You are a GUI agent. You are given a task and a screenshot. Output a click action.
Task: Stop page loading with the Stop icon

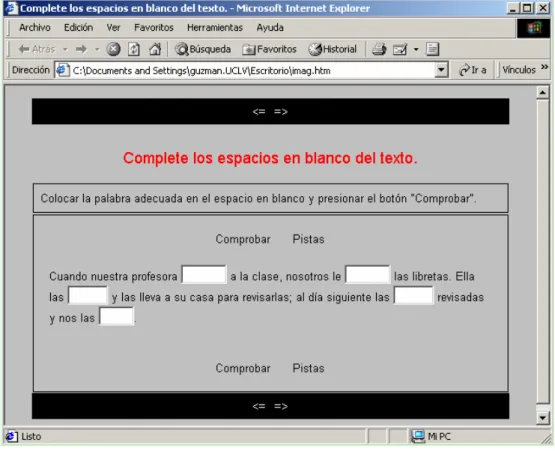click(x=113, y=49)
